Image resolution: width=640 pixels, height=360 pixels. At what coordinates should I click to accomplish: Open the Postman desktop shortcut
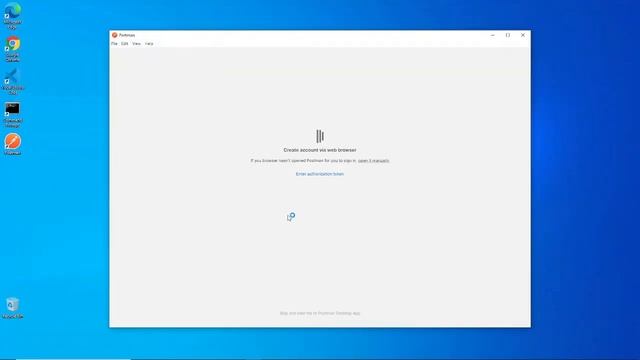click(13, 144)
